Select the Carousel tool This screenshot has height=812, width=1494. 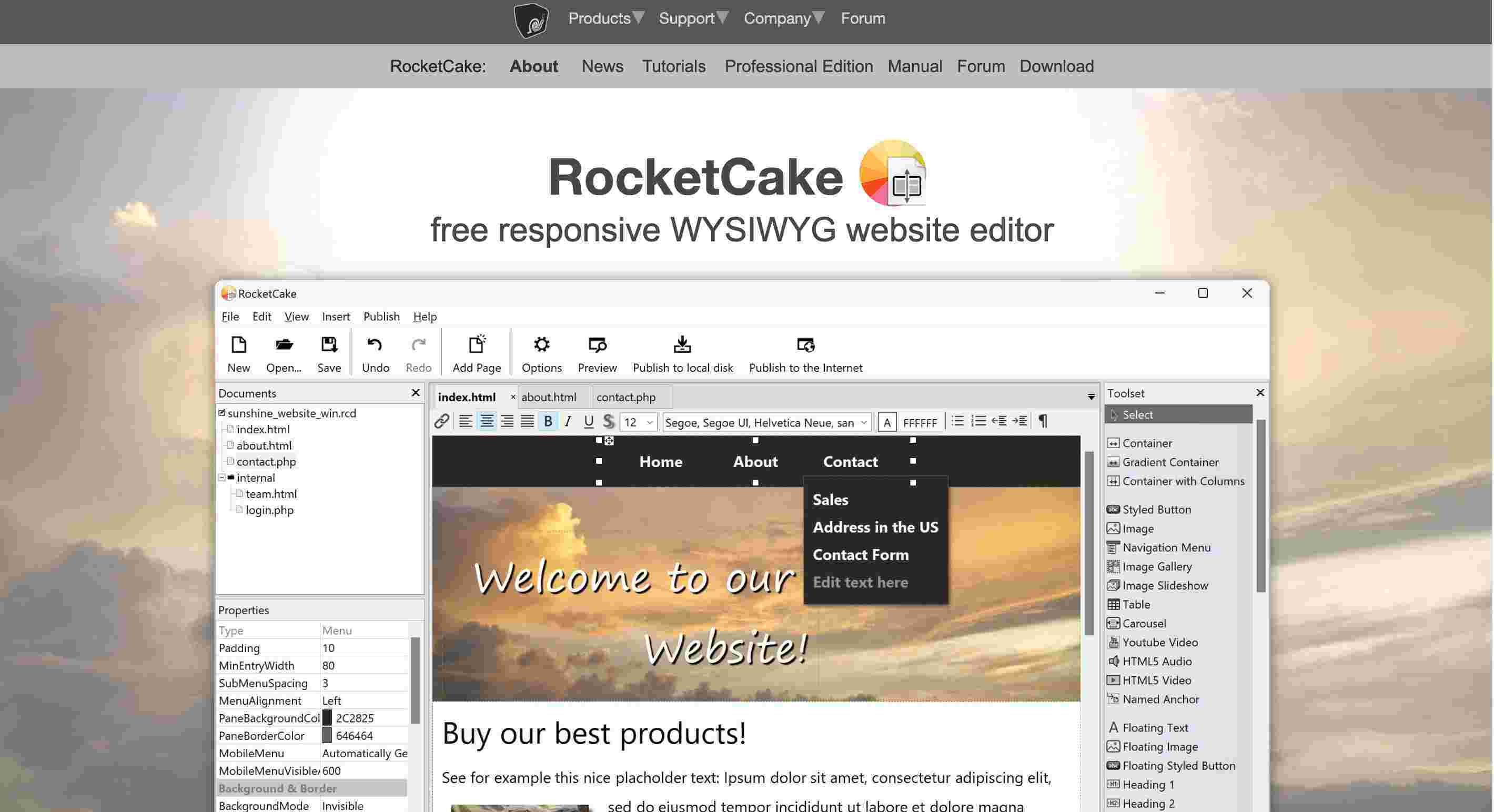(1136, 624)
